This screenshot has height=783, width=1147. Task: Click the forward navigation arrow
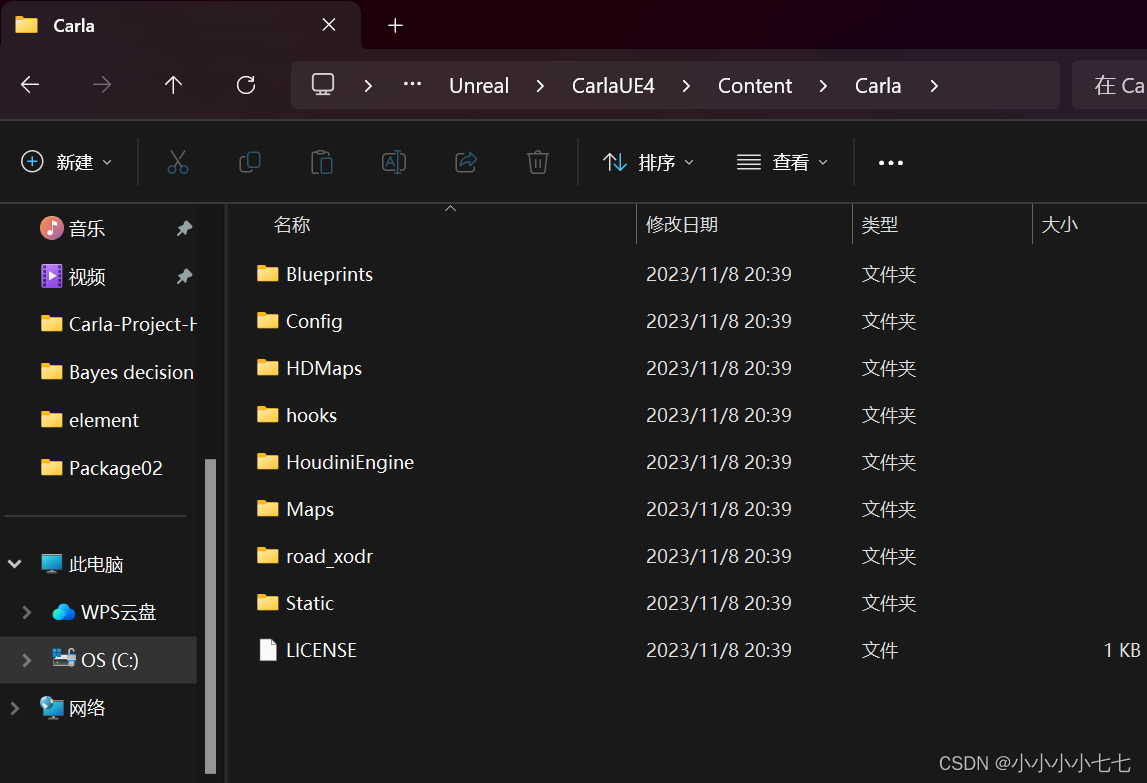pos(102,85)
